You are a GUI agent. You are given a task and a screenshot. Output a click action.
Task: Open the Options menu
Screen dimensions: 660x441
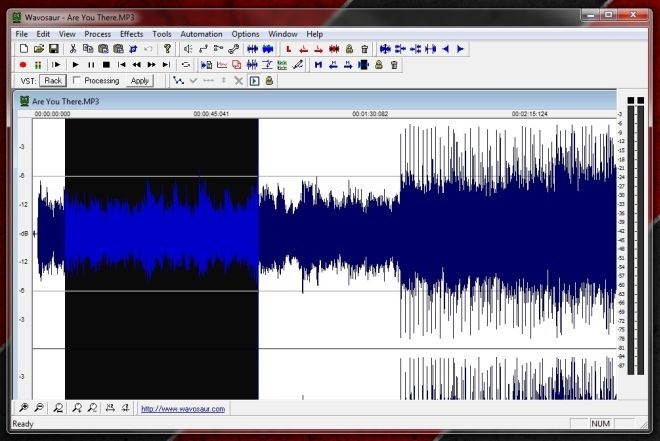click(x=245, y=34)
